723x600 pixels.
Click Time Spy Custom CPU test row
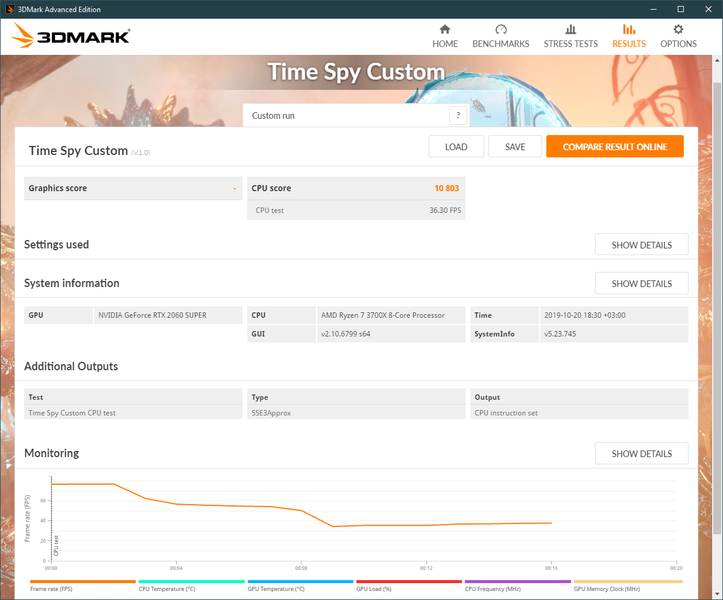(133, 413)
